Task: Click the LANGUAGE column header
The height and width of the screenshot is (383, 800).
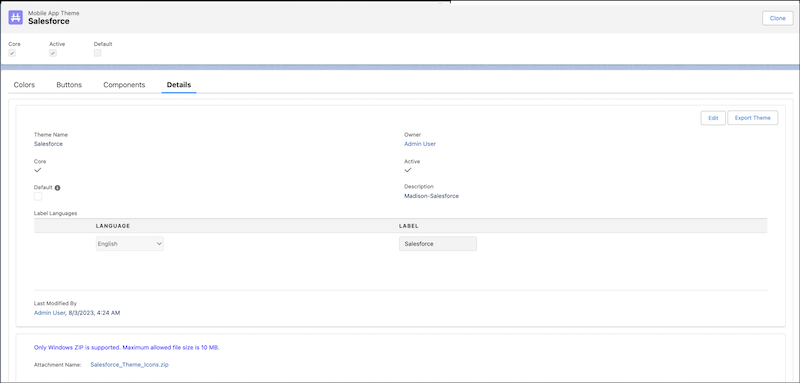Action: tap(113, 225)
